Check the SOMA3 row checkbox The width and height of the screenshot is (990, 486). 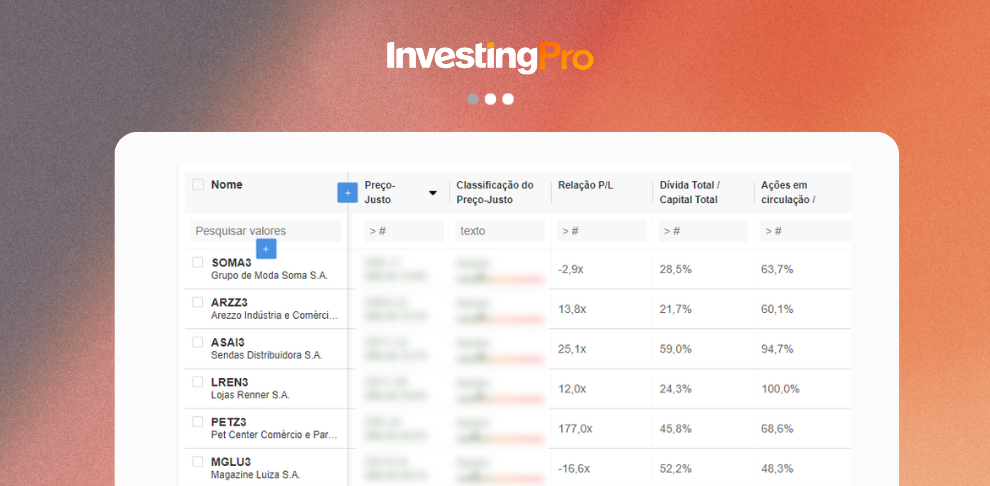click(198, 262)
